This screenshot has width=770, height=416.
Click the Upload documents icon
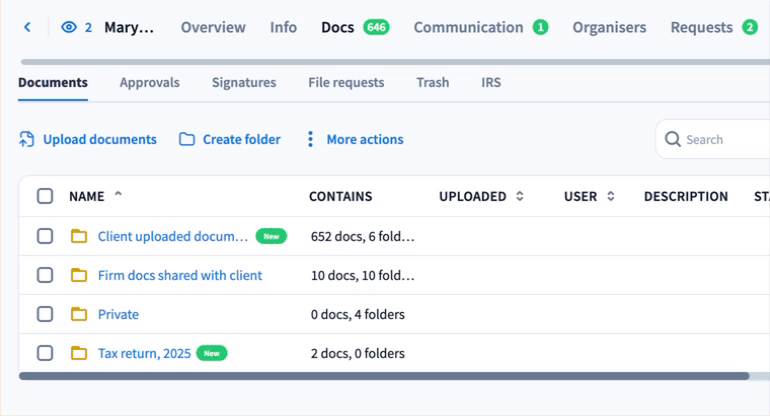click(x=27, y=140)
